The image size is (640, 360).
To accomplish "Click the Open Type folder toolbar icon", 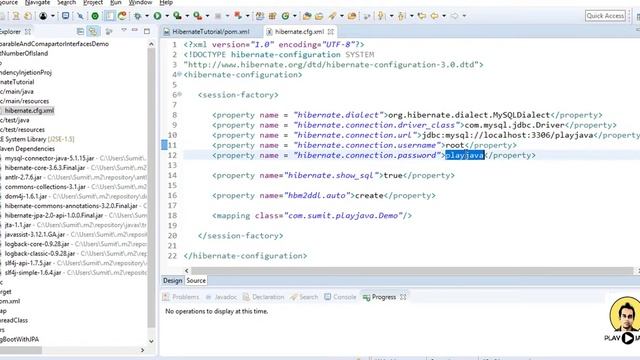I will [x=307, y=16].
